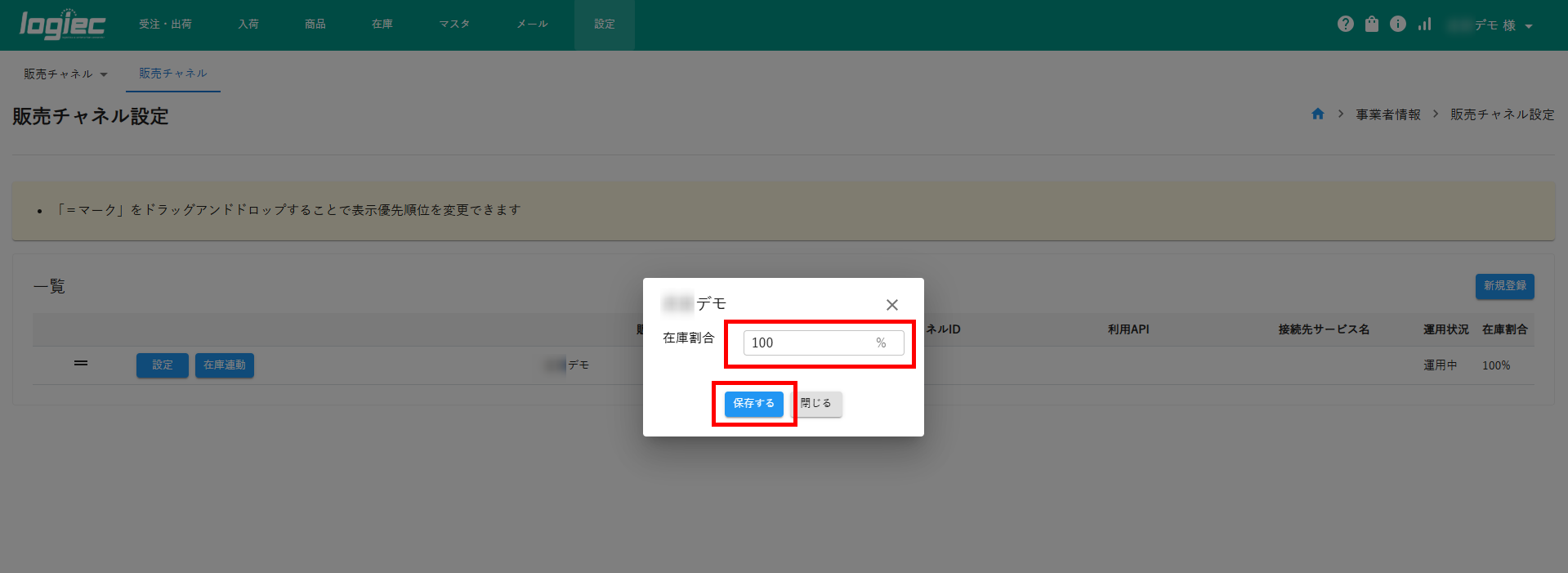Open the マスタ menu
Screen dimensions: 1568x573
click(454, 25)
